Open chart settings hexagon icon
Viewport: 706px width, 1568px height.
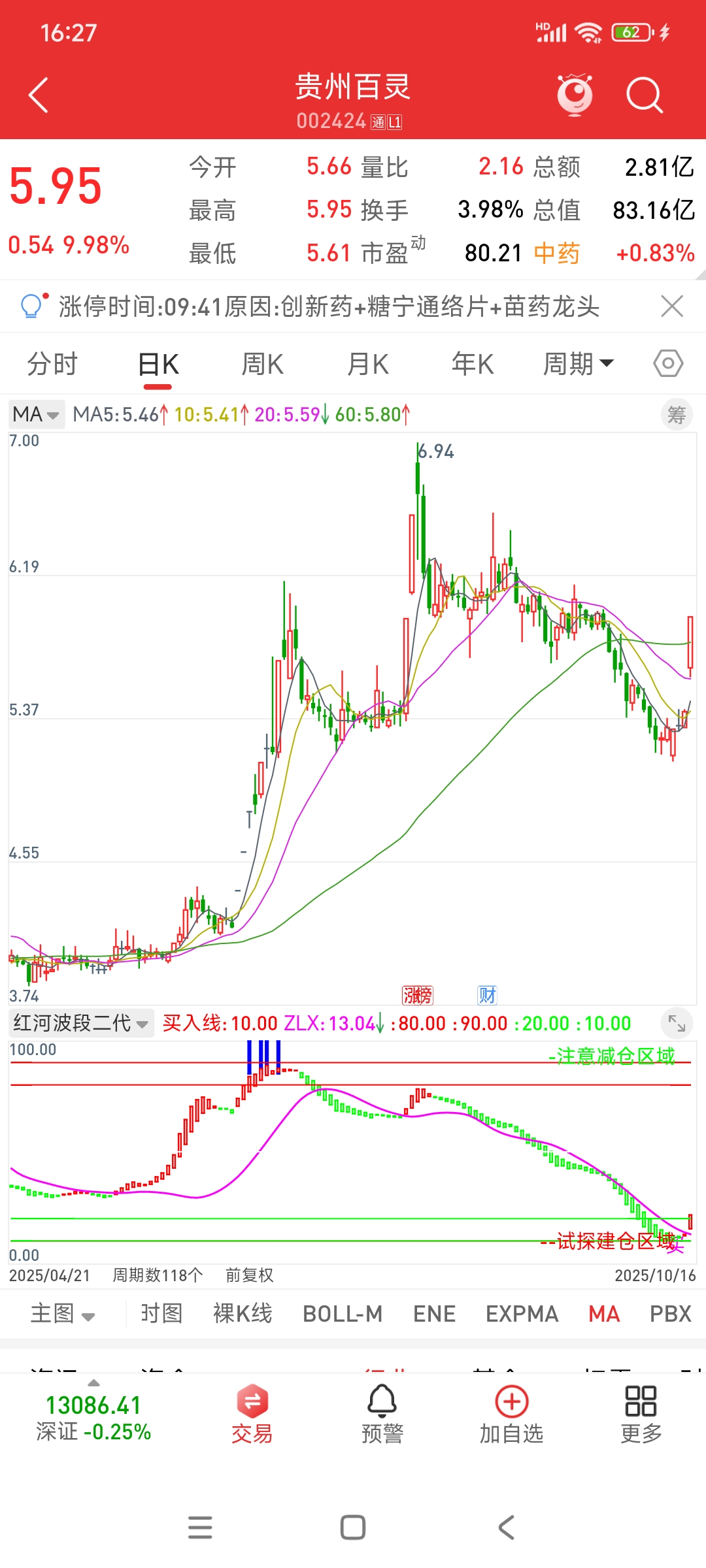pos(668,363)
